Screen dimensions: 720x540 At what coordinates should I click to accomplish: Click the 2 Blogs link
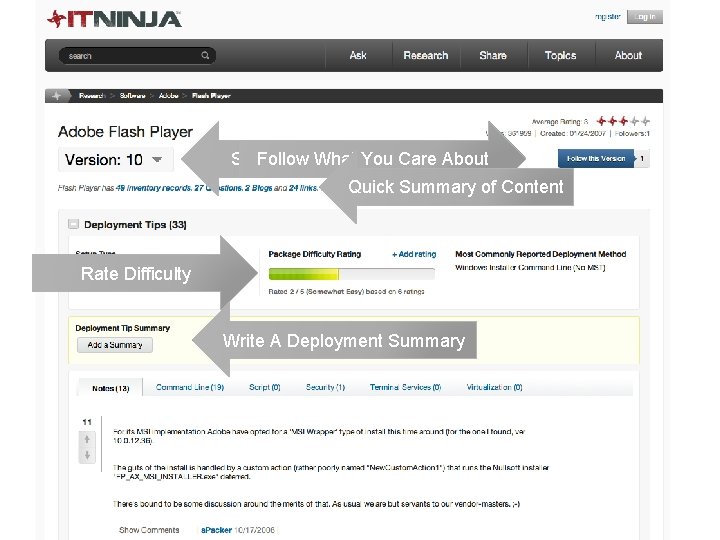pos(259,188)
